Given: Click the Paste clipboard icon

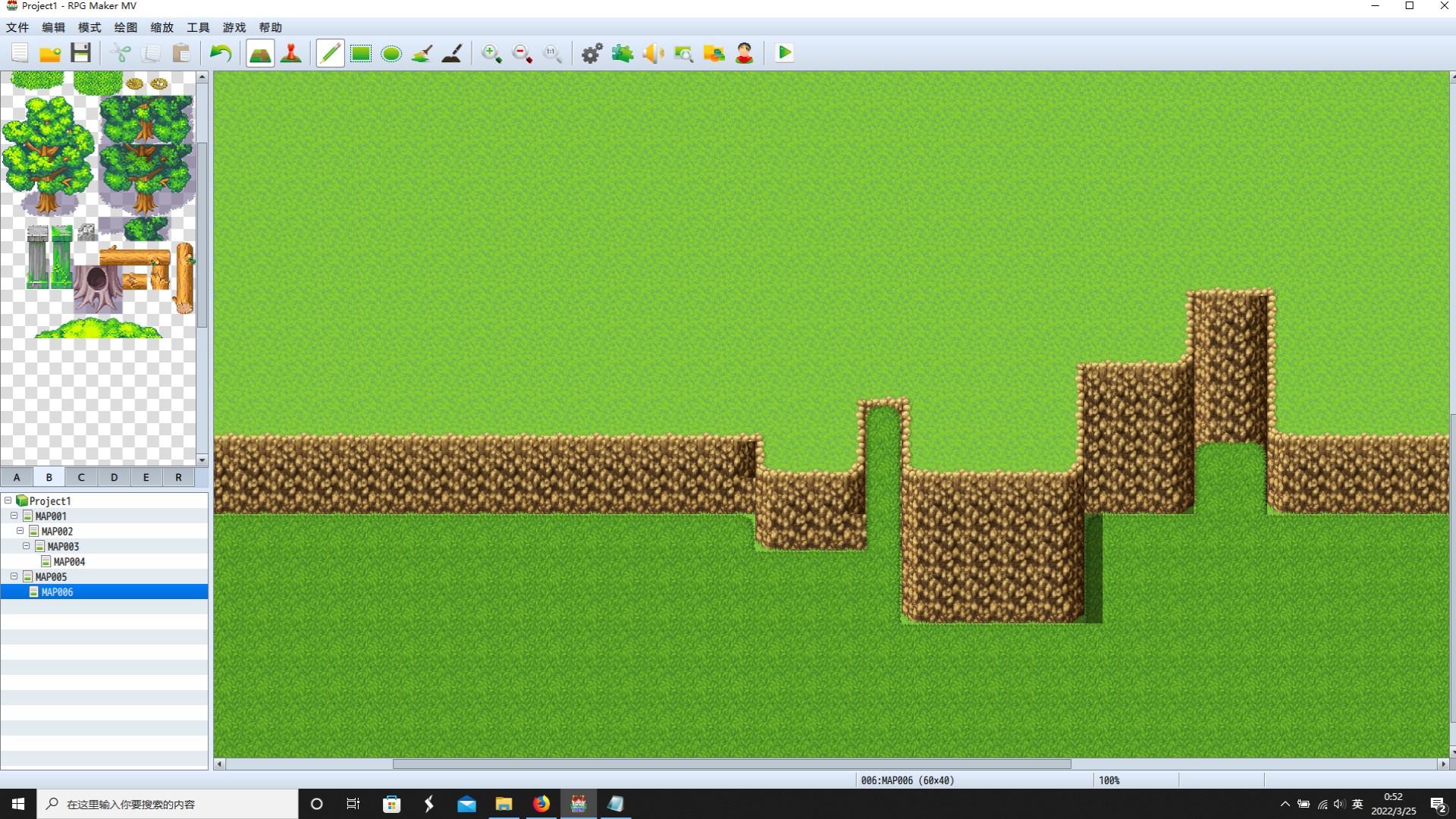Looking at the screenshot, I should [181, 53].
